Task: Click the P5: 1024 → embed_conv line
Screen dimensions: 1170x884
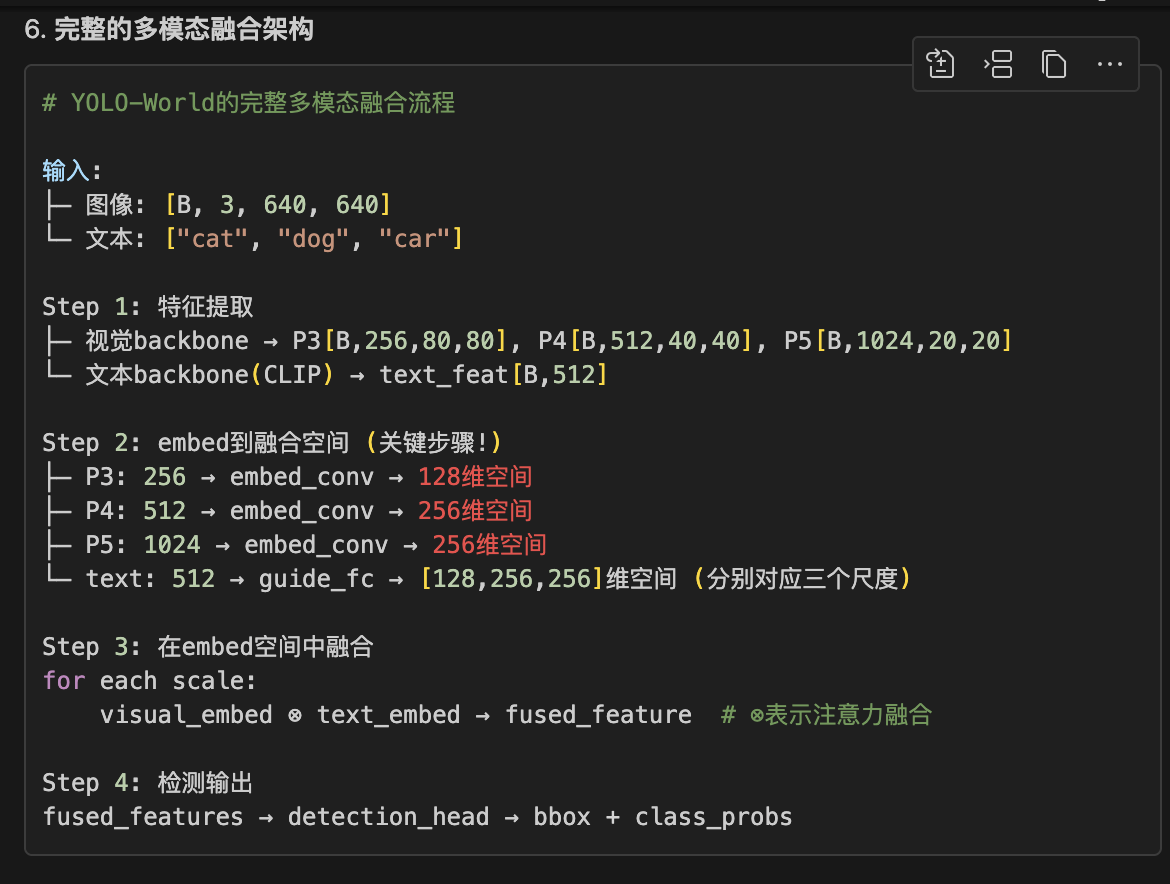Action: pyautogui.click(x=295, y=545)
